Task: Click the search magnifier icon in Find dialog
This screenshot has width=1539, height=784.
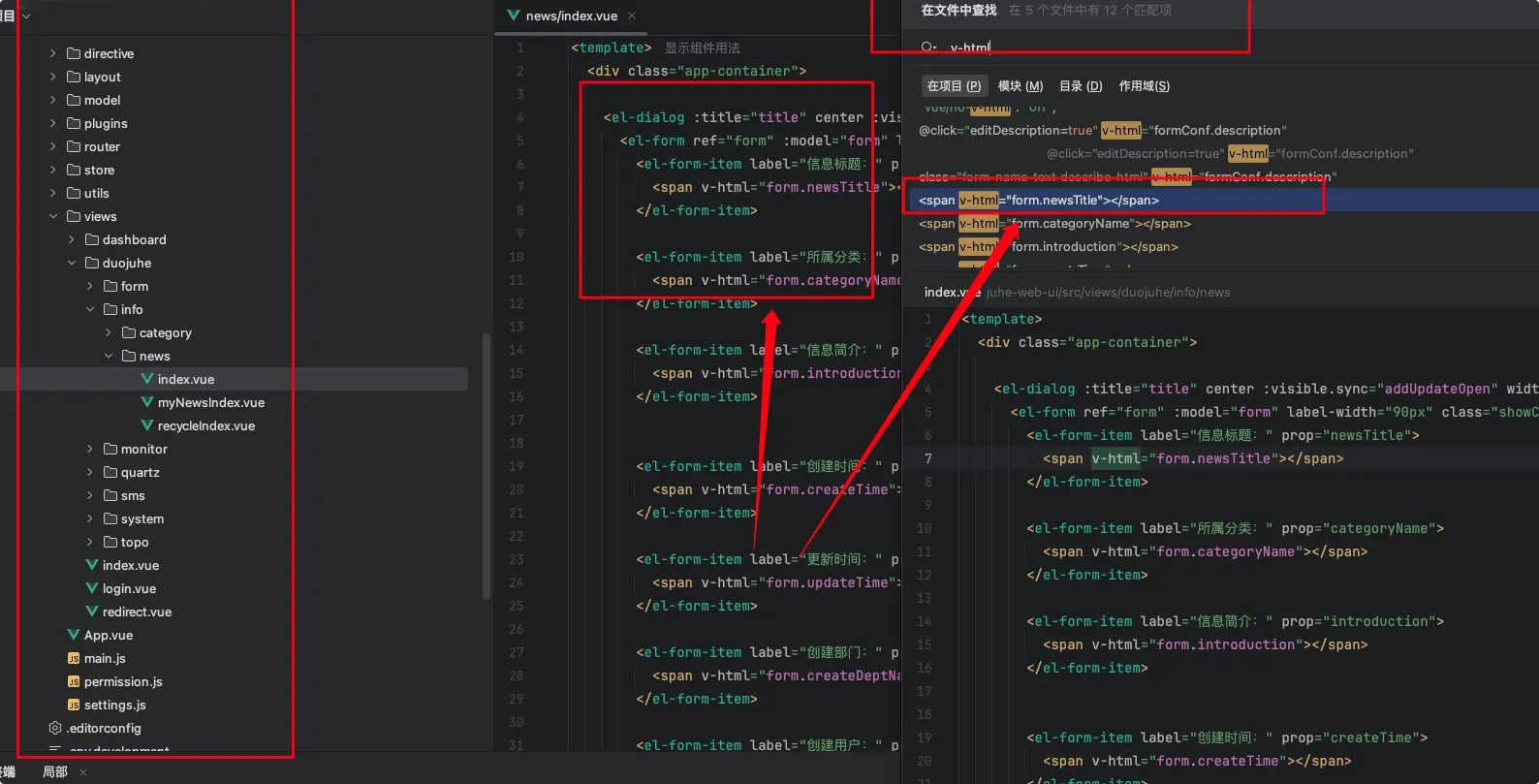Action: pos(928,47)
